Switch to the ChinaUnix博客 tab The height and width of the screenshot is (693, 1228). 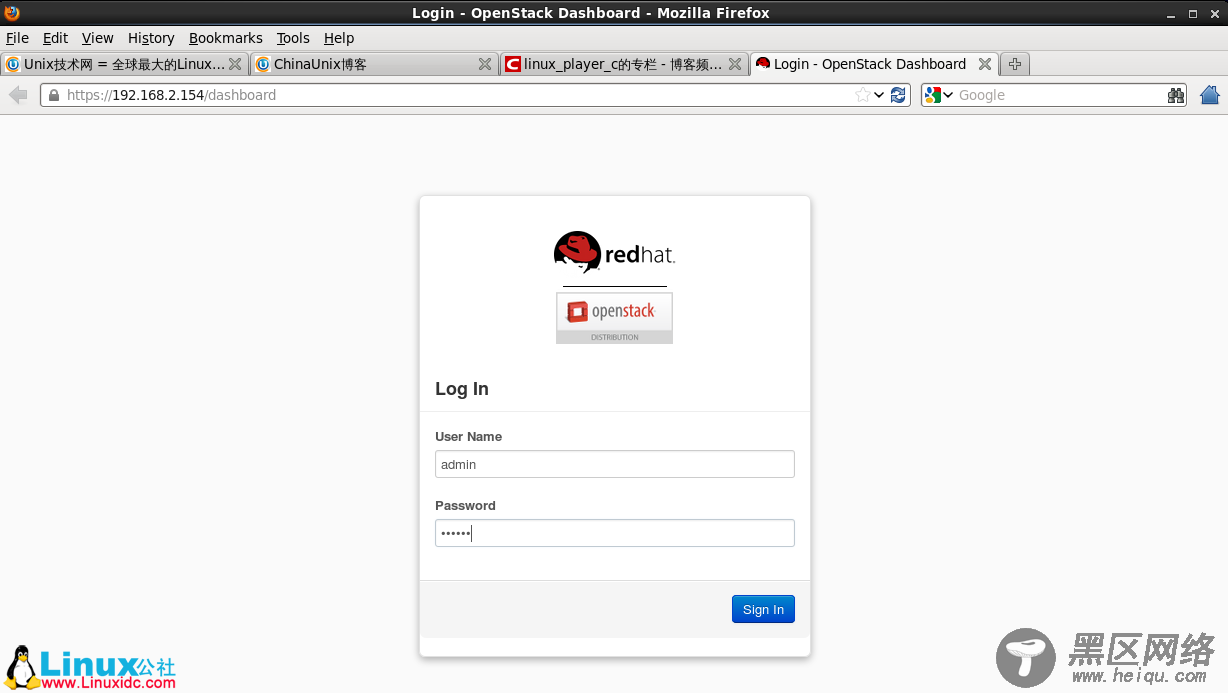click(x=374, y=64)
